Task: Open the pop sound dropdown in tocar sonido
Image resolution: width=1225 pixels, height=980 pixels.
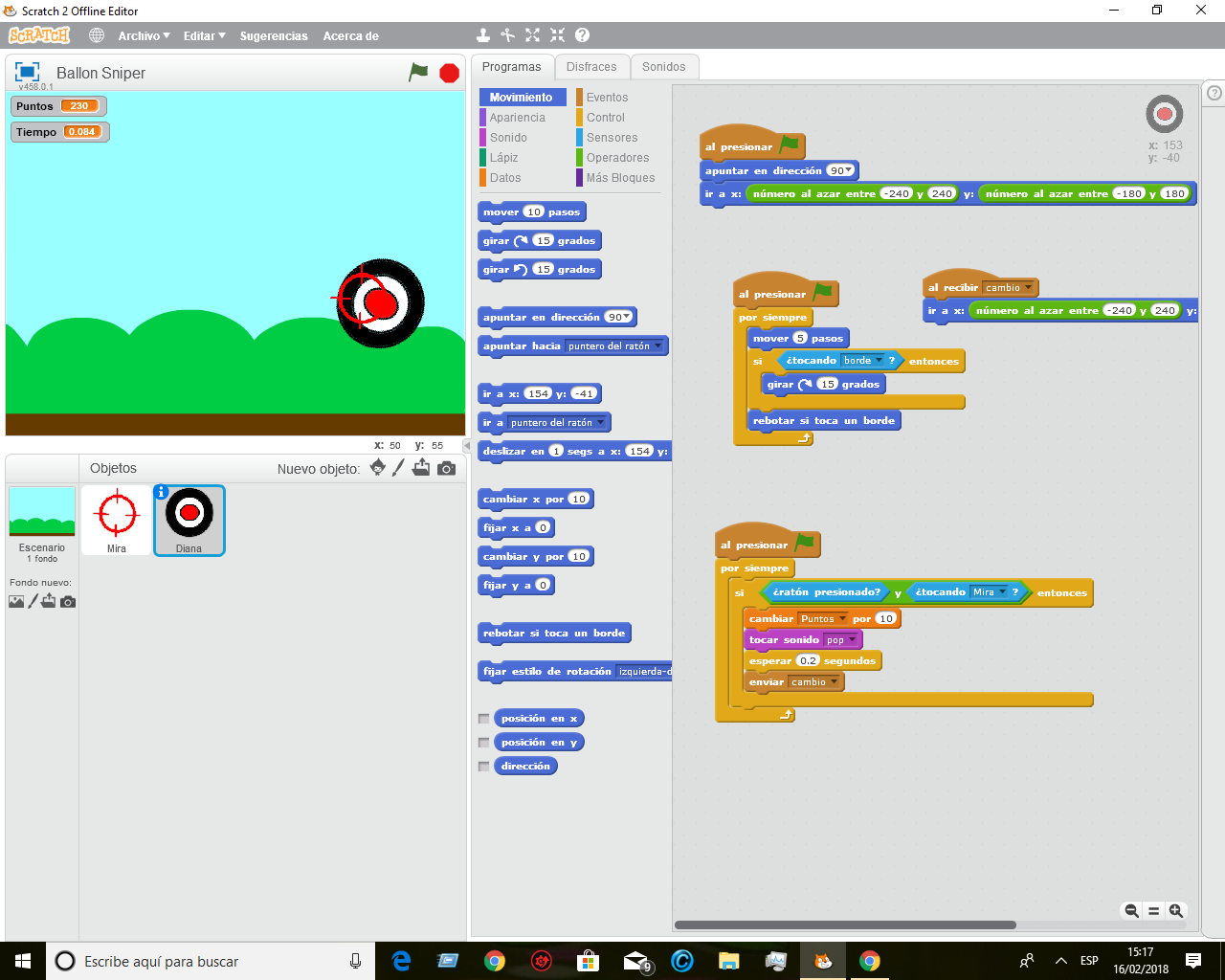Action: 853,639
